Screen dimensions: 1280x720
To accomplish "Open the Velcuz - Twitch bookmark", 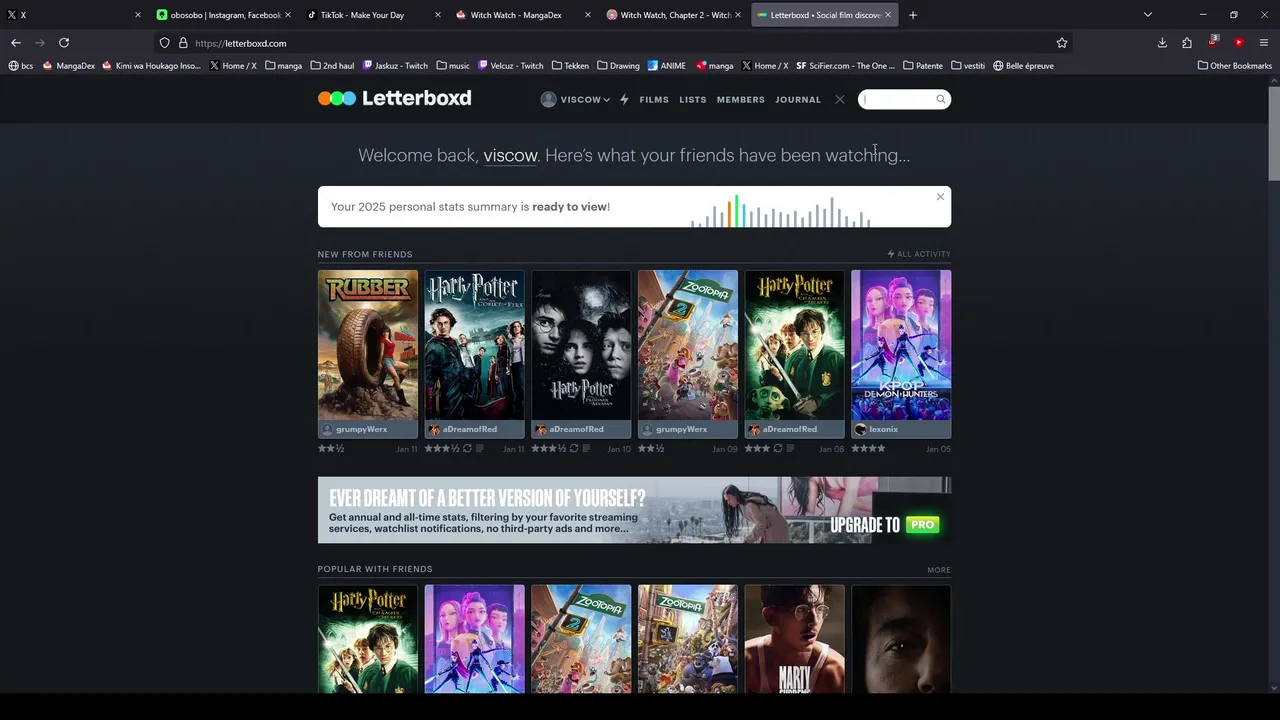I will coord(511,66).
